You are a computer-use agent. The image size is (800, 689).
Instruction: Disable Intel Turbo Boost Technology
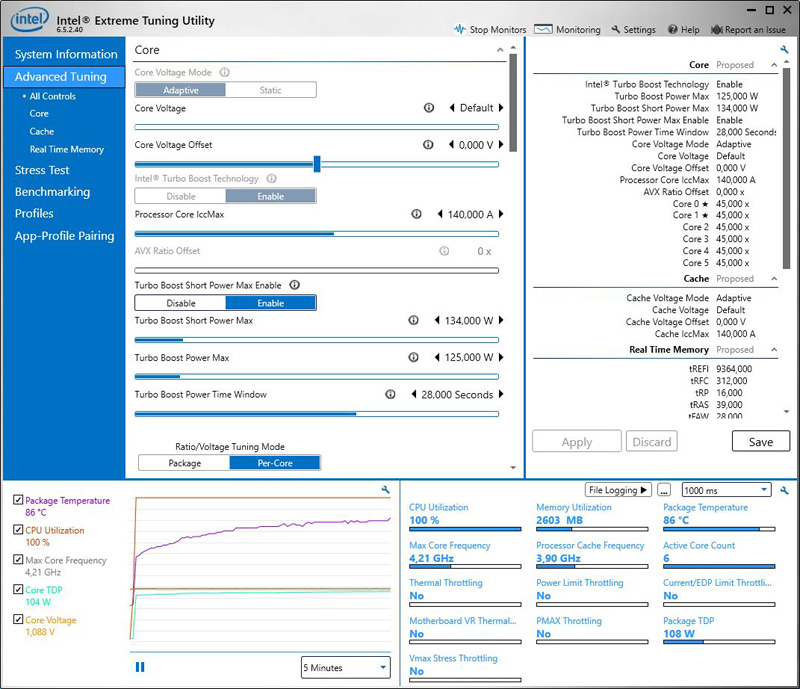coord(181,196)
